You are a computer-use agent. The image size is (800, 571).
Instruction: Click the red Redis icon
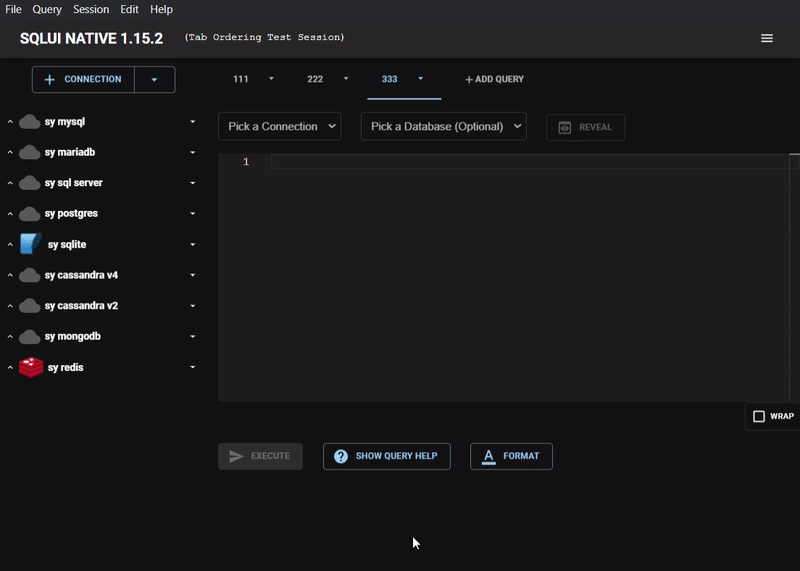[x=31, y=367]
